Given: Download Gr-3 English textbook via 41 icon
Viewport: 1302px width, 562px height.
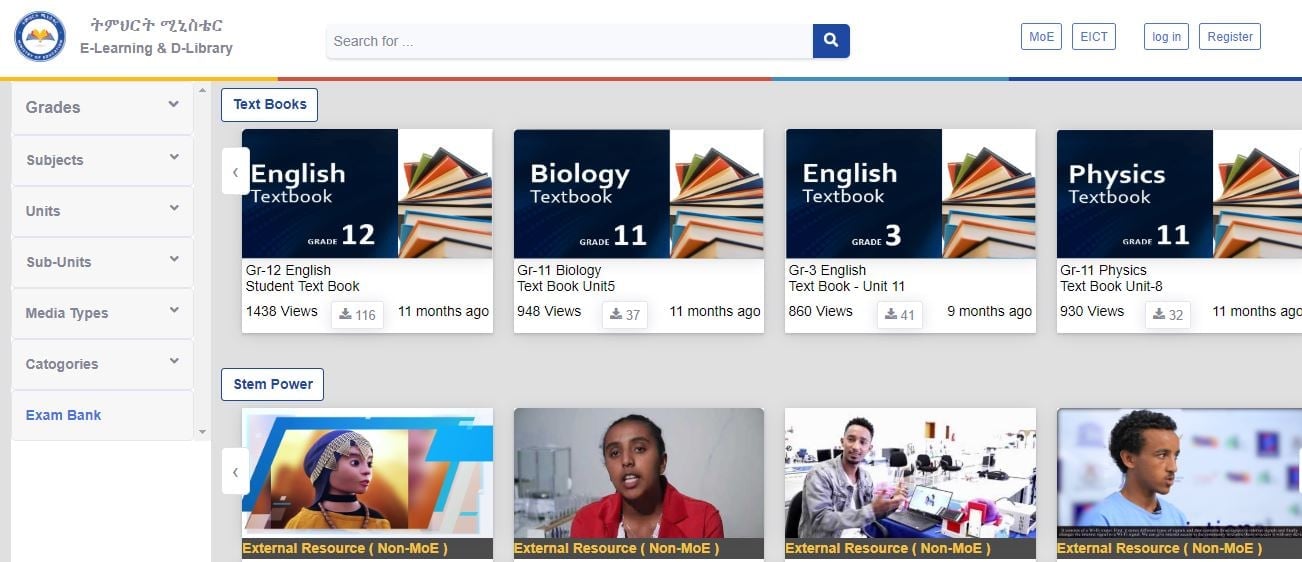Looking at the screenshot, I should (900, 315).
